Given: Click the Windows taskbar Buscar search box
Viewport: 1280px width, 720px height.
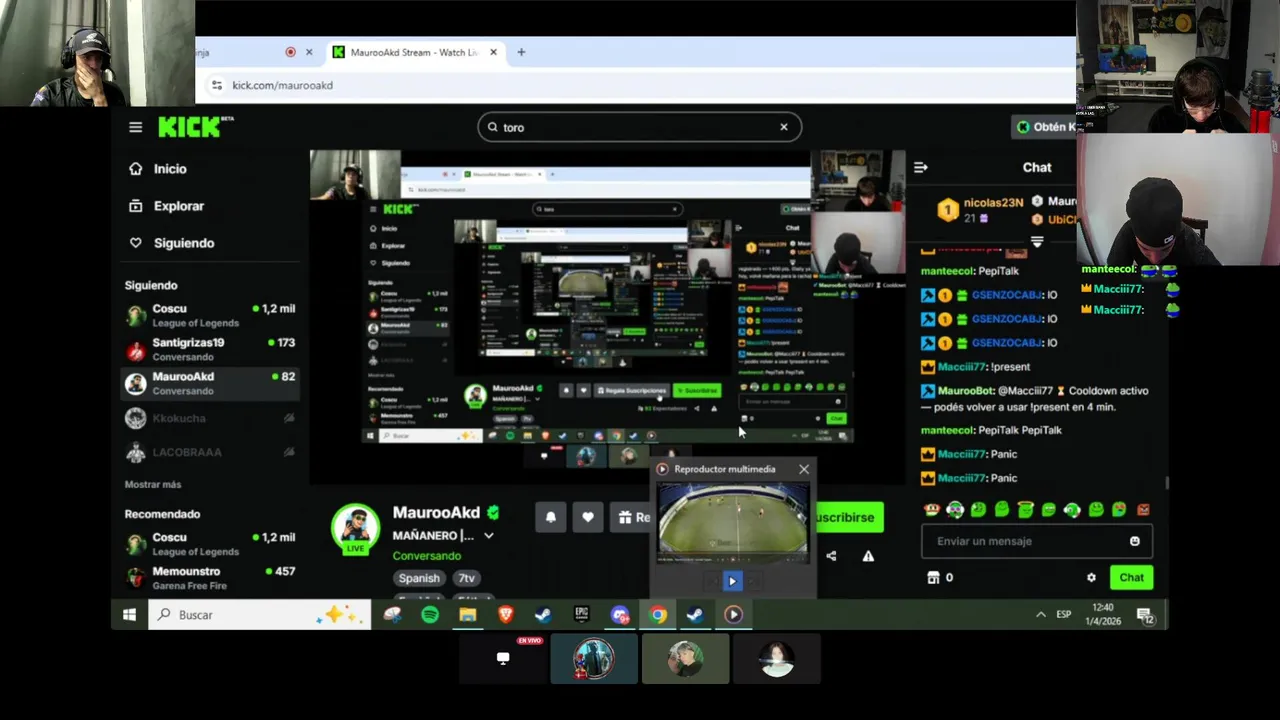Looking at the screenshot, I should pyautogui.click(x=260, y=615).
